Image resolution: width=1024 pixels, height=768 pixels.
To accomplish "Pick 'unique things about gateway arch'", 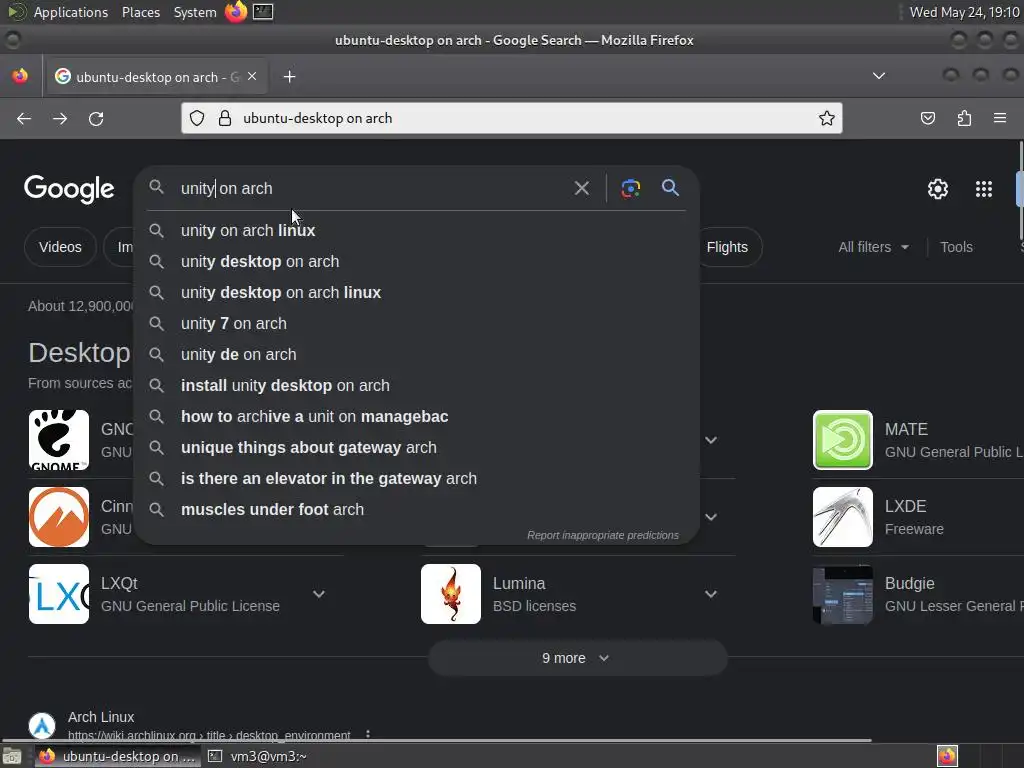I will tap(417, 447).
